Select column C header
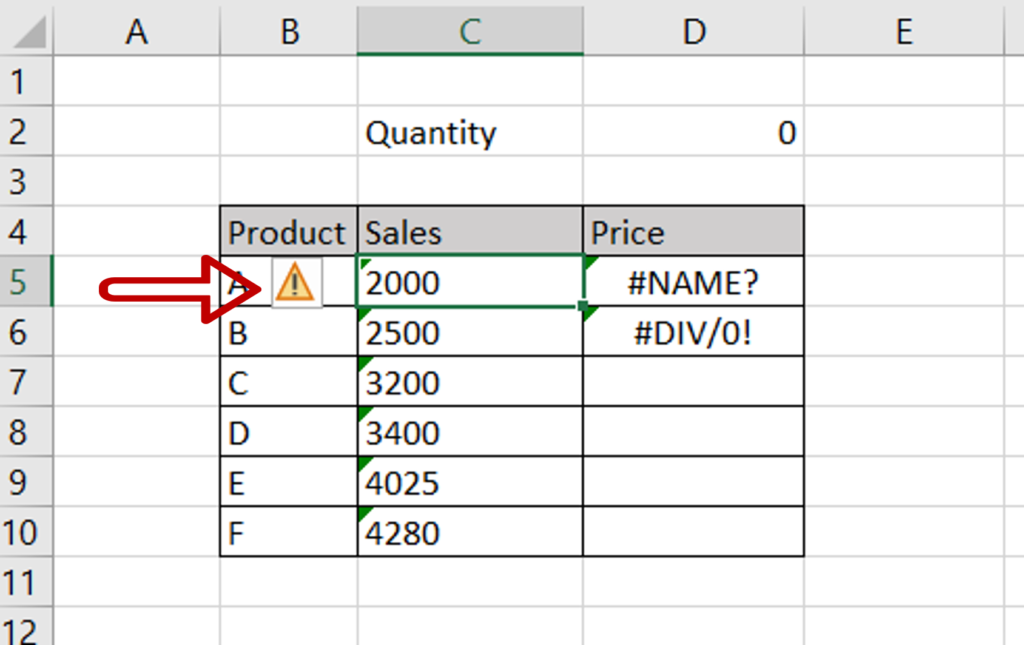Screen dimensions: 1024x645 (x=470, y=29)
